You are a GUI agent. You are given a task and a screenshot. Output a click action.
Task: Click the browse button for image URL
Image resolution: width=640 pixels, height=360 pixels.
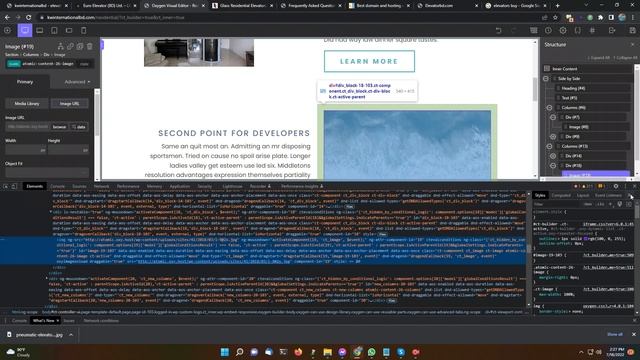pos(59,127)
